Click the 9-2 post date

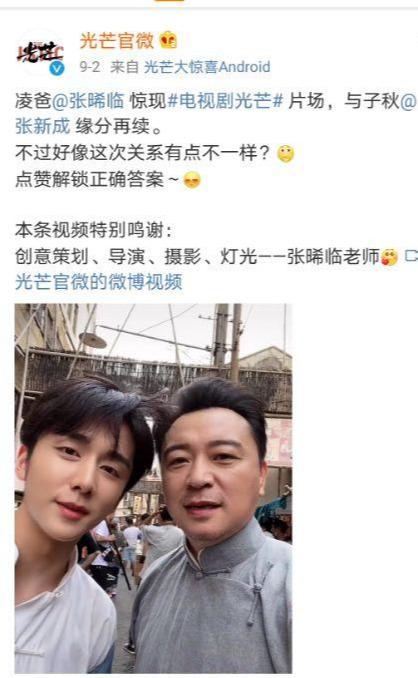tap(89, 67)
